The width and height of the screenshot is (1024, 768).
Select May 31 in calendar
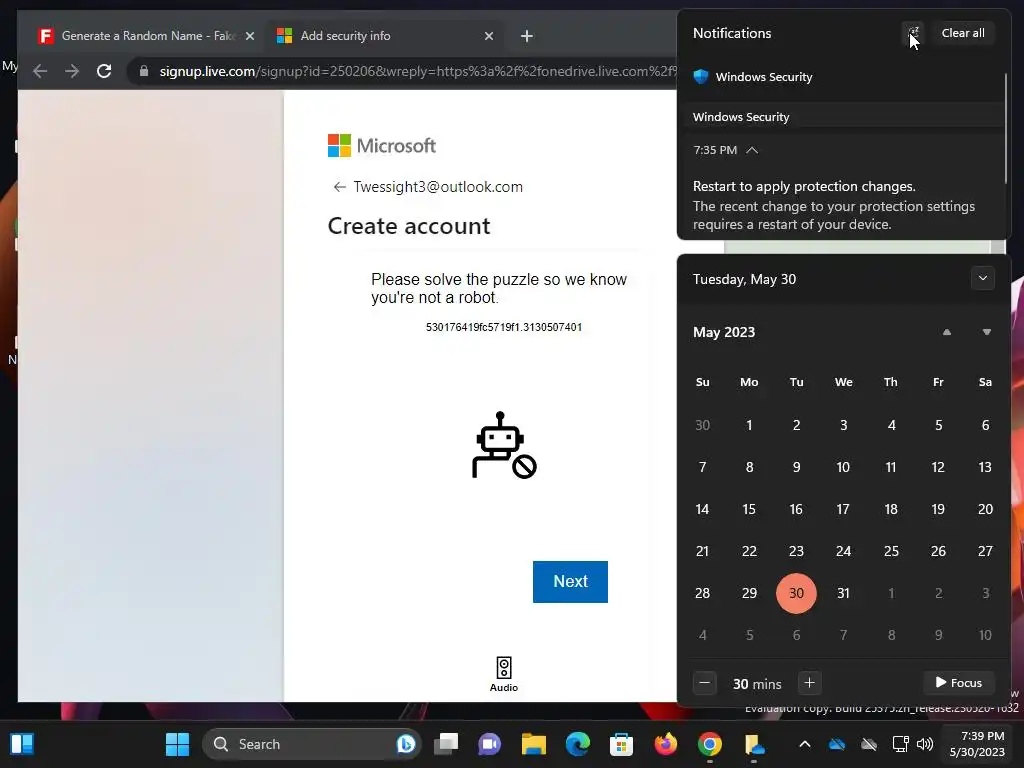click(843, 593)
